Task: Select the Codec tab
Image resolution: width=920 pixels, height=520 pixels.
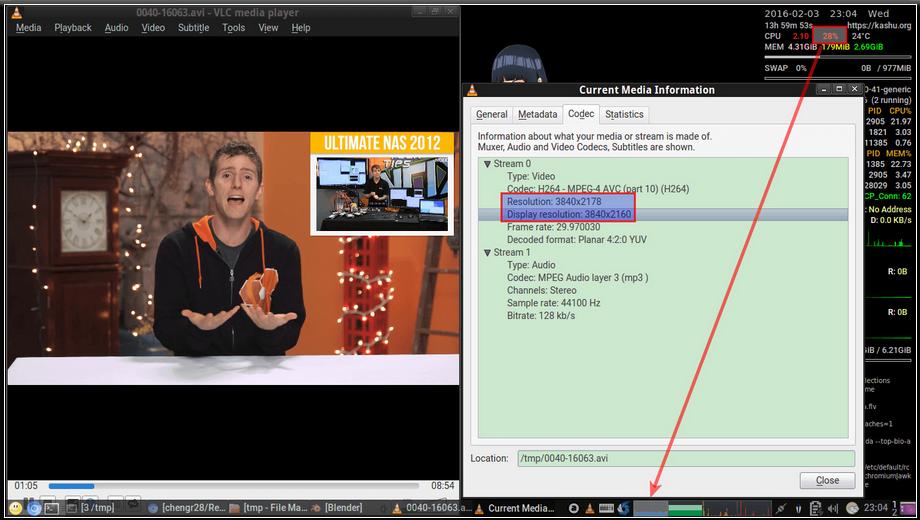Action: coord(581,114)
